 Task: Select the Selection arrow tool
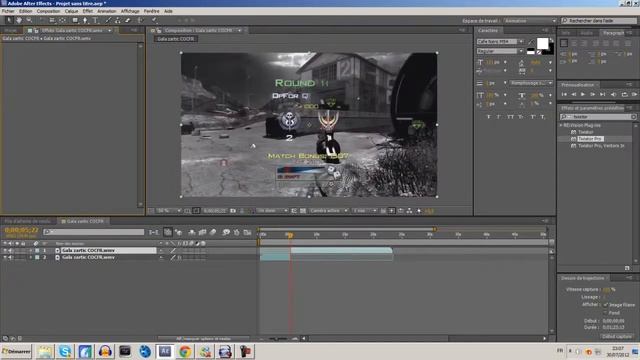coord(9,20)
